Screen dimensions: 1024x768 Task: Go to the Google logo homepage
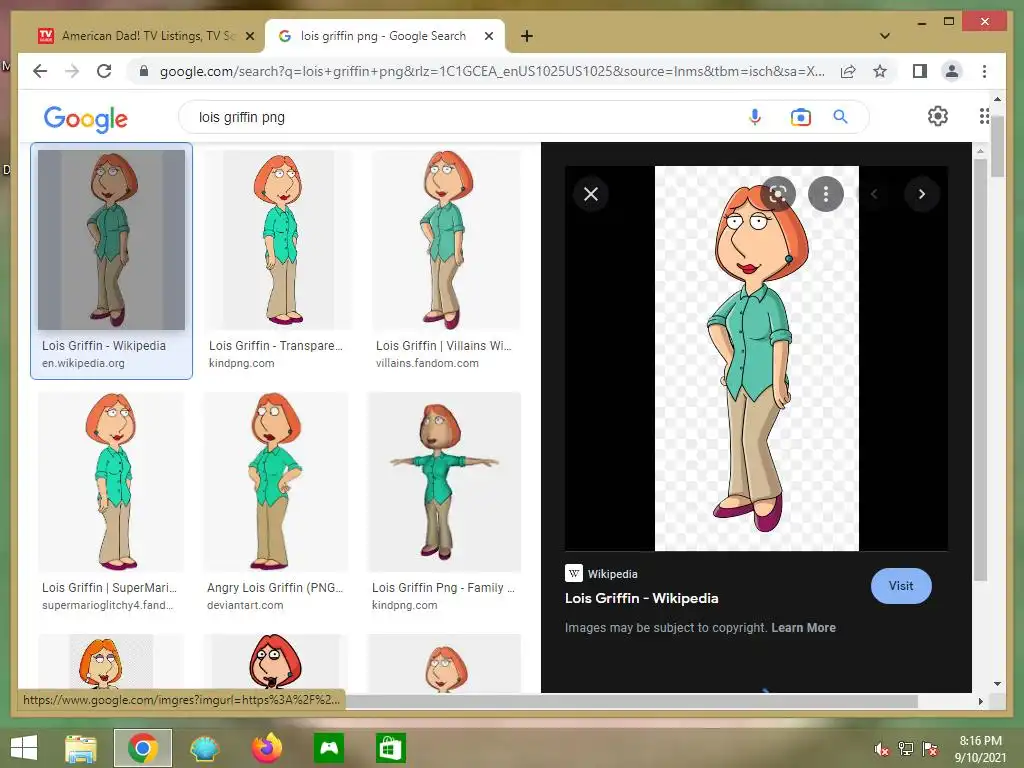(x=86, y=118)
